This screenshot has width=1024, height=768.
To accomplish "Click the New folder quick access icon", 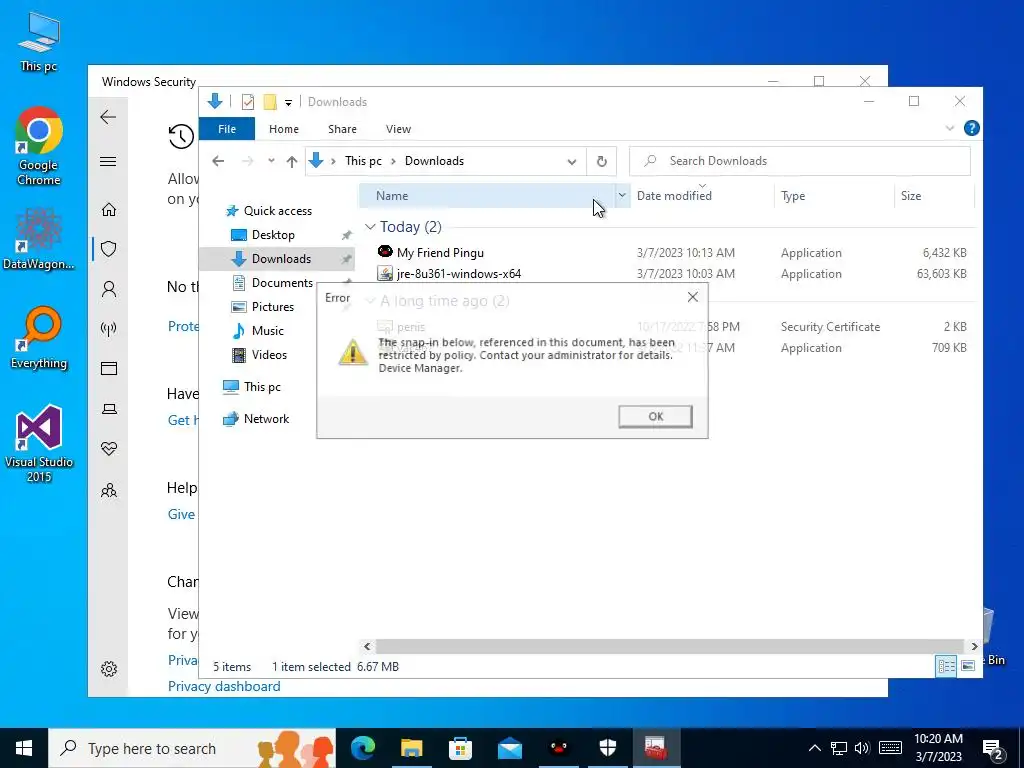I will 270,102.
